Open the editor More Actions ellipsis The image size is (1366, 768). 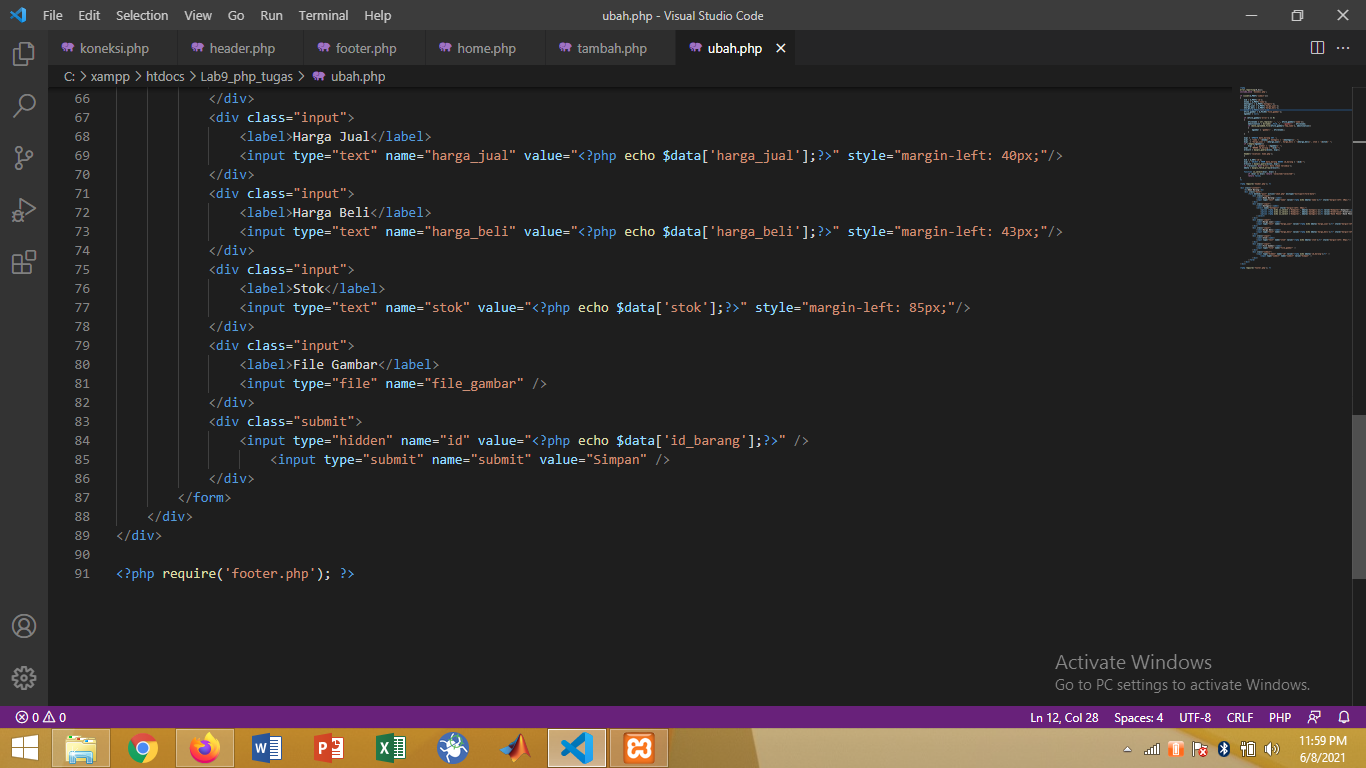pos(1345,48)
